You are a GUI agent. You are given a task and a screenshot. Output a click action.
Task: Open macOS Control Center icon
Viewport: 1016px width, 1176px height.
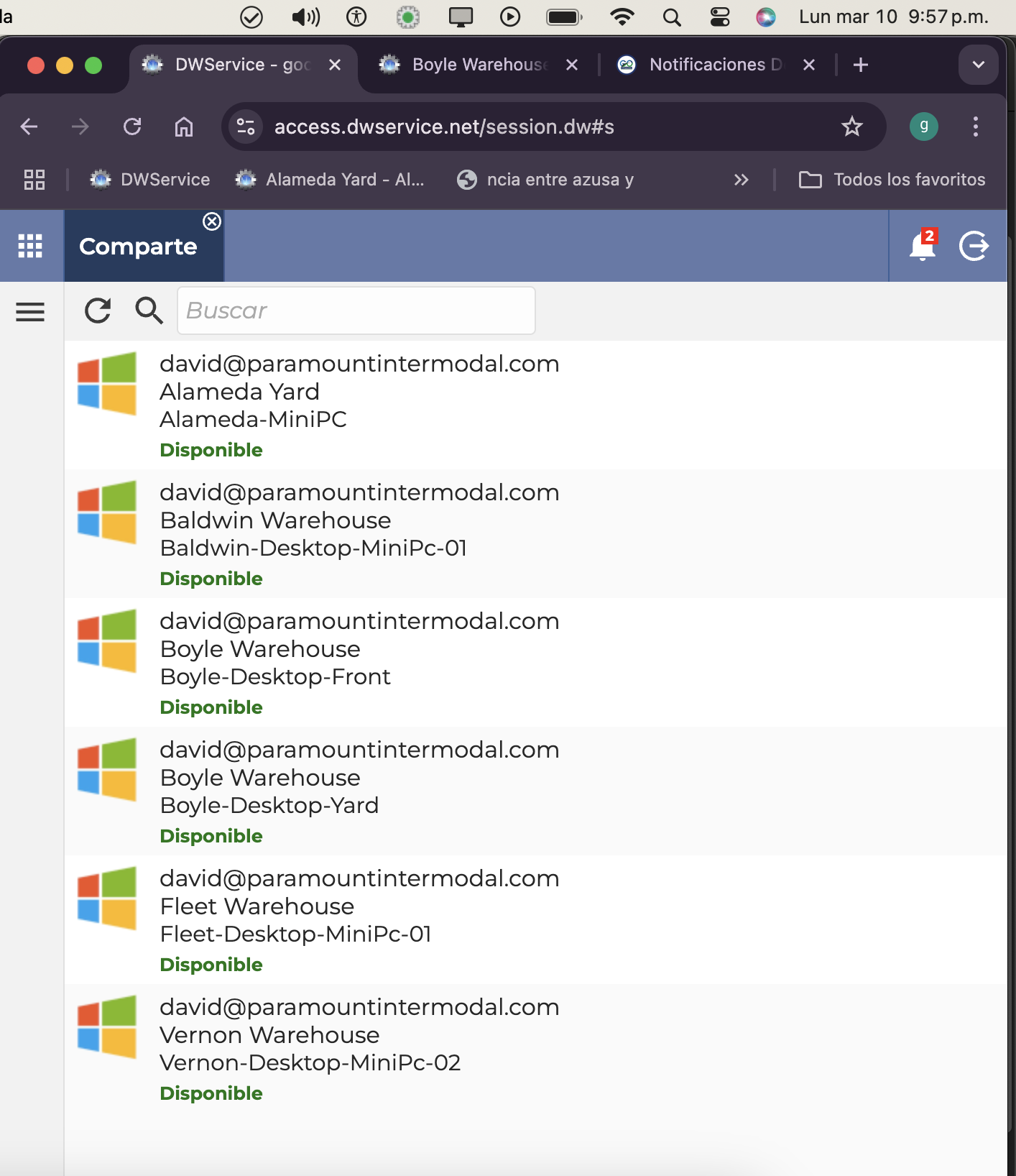pos(720,17)
